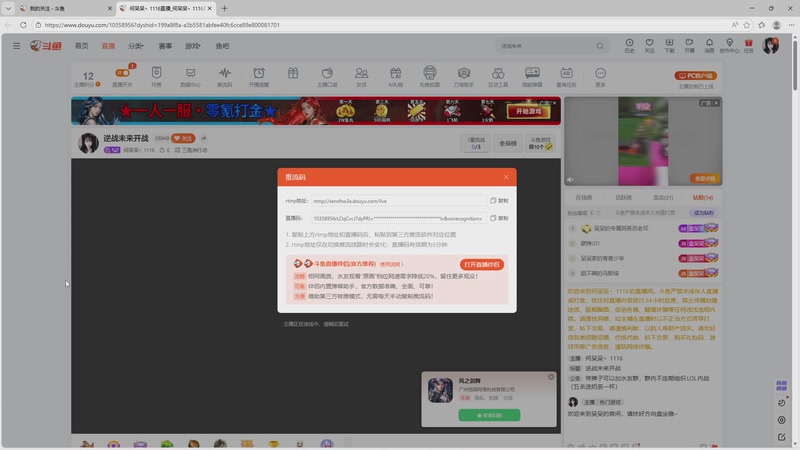Click the 全站榜 button
The height and width of the screenshot is (450, 800).
(x=508, y=143)
